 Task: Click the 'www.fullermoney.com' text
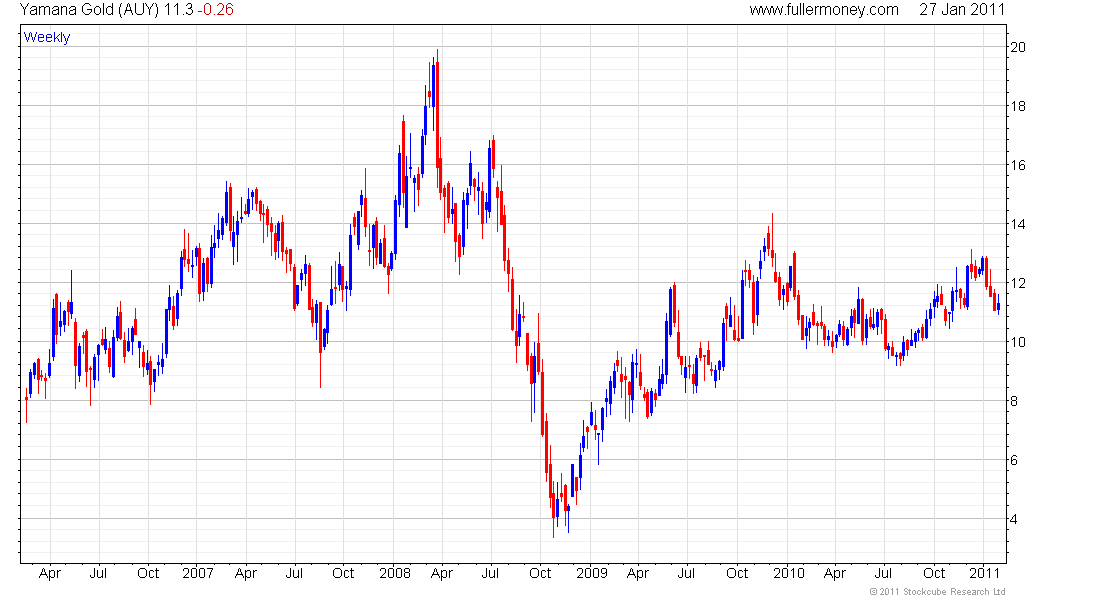tap(824, 10)
